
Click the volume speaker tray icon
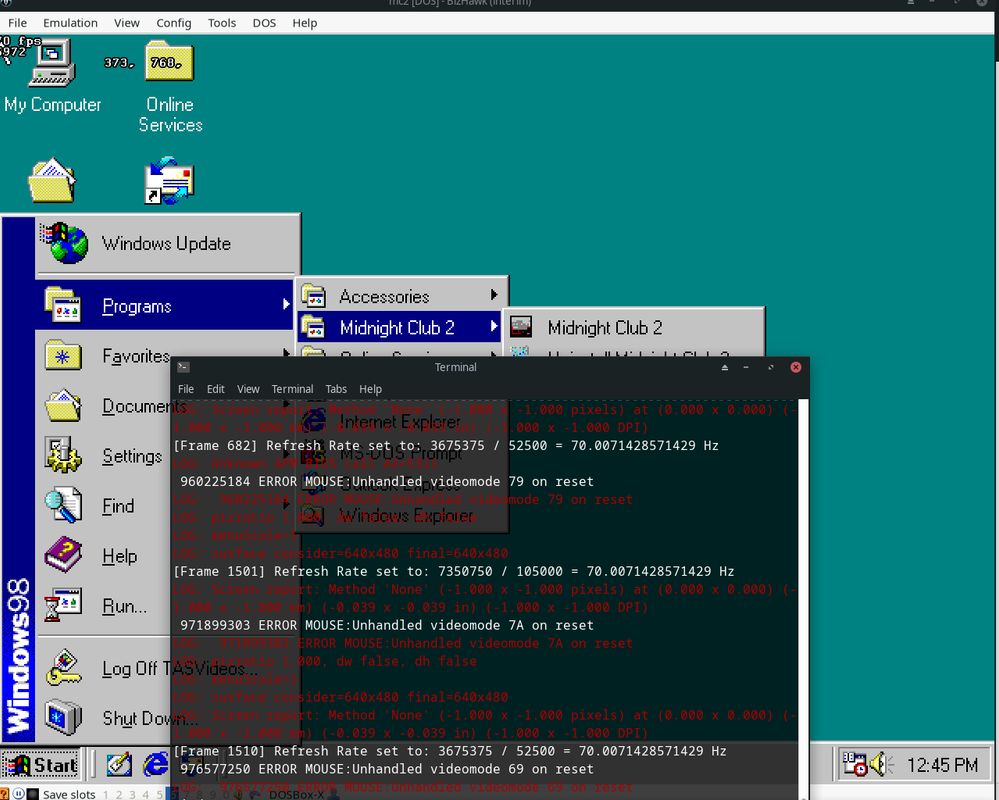coord(882,764)
